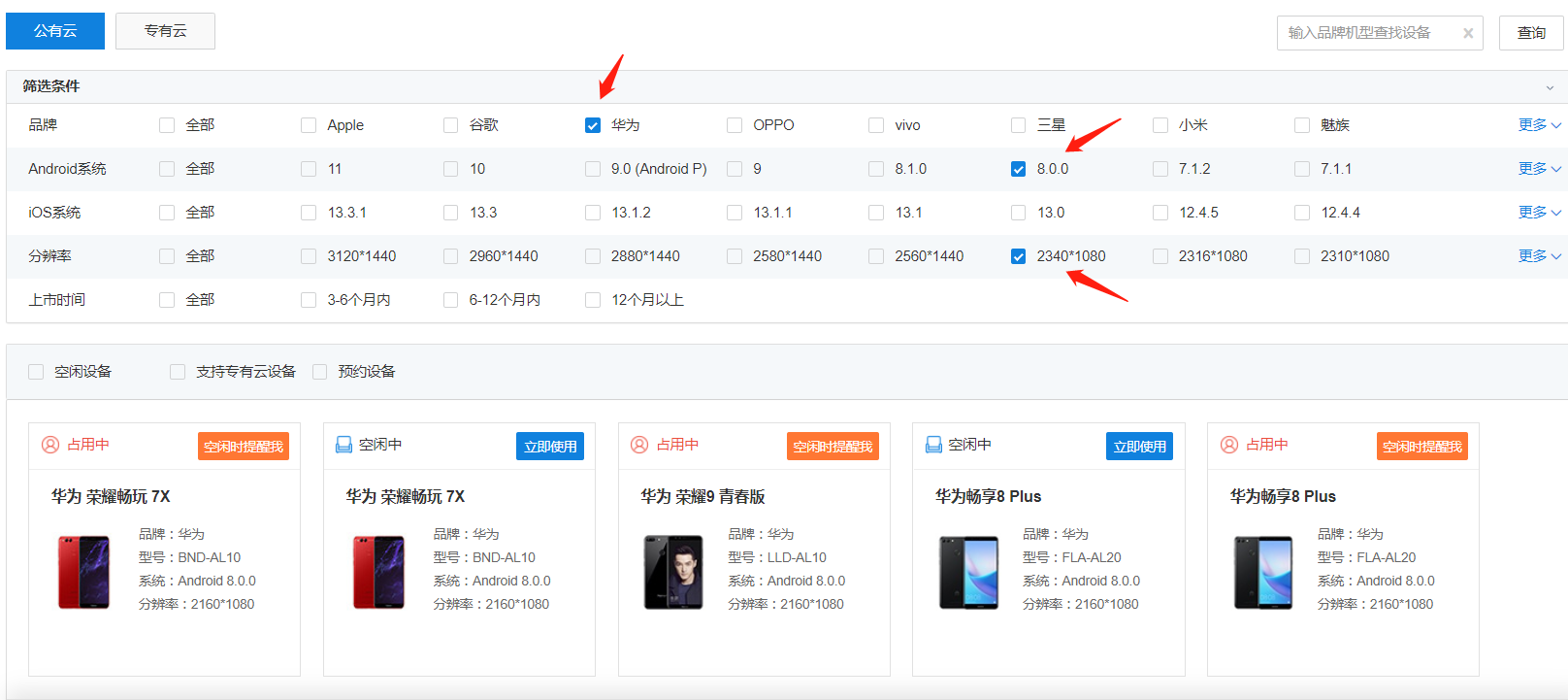Screen dimensions: 1568x700
Task: Click 空闲时提醒我 on the occupied 华为畅享8 Plus card
Action: pos(1422,447)
